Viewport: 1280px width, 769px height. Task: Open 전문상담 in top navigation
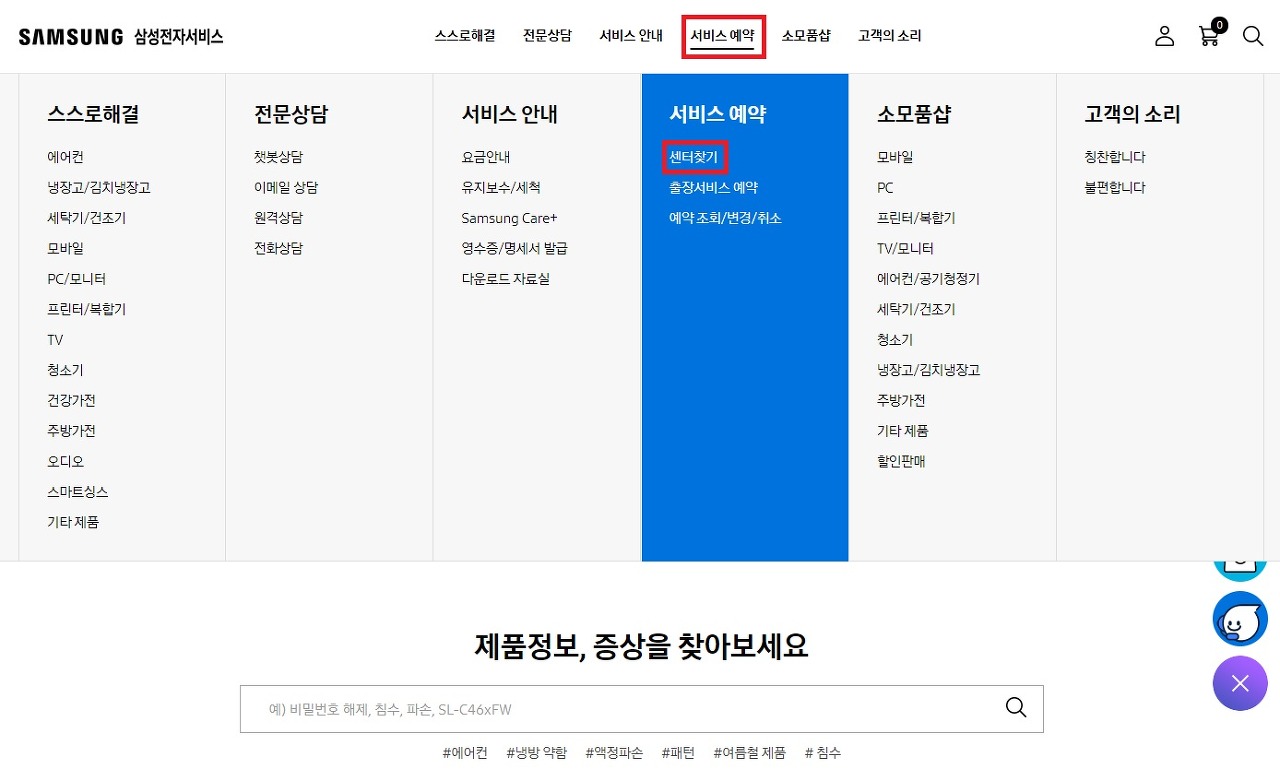pos(547,36)
